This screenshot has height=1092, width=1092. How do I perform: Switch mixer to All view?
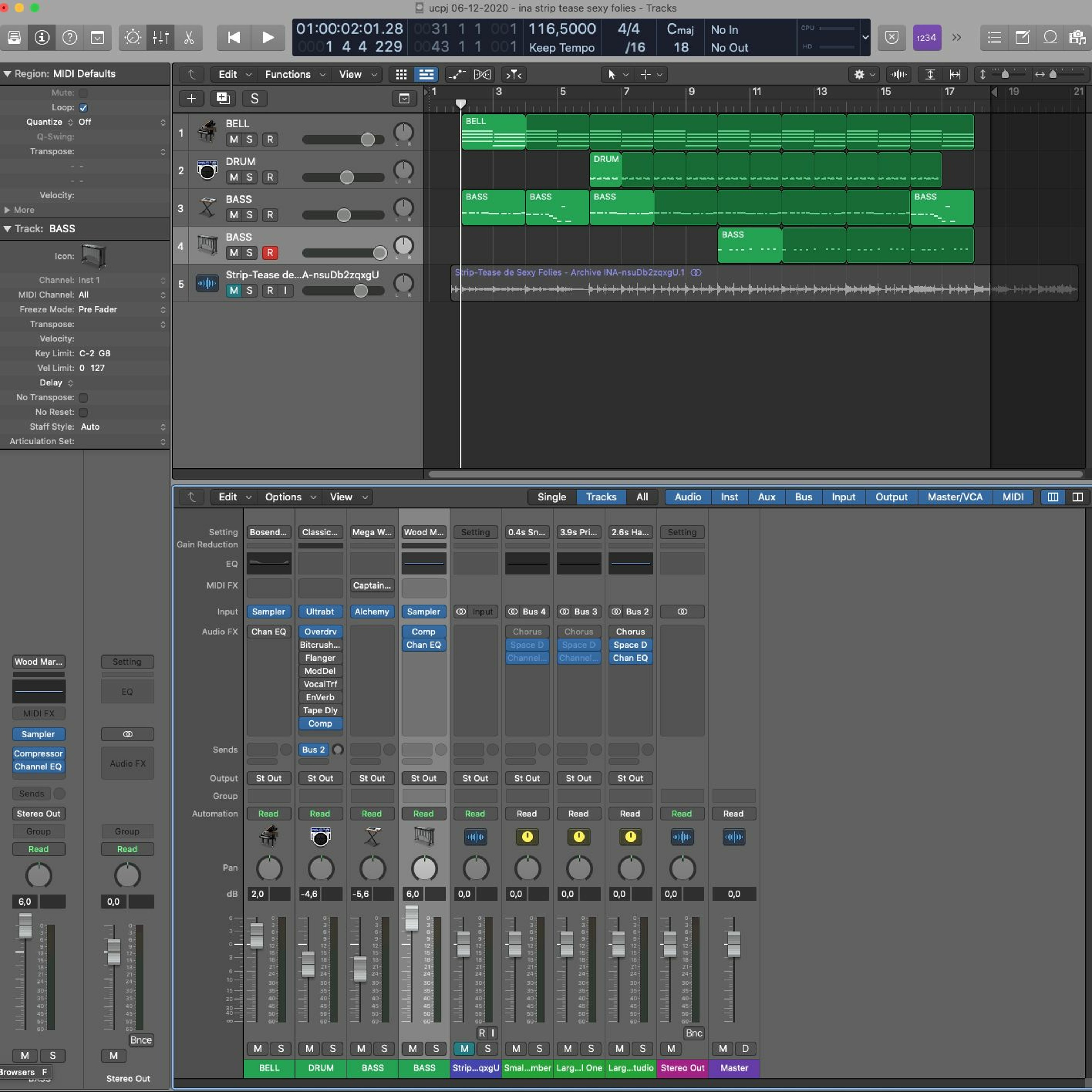tap(642, 497)
